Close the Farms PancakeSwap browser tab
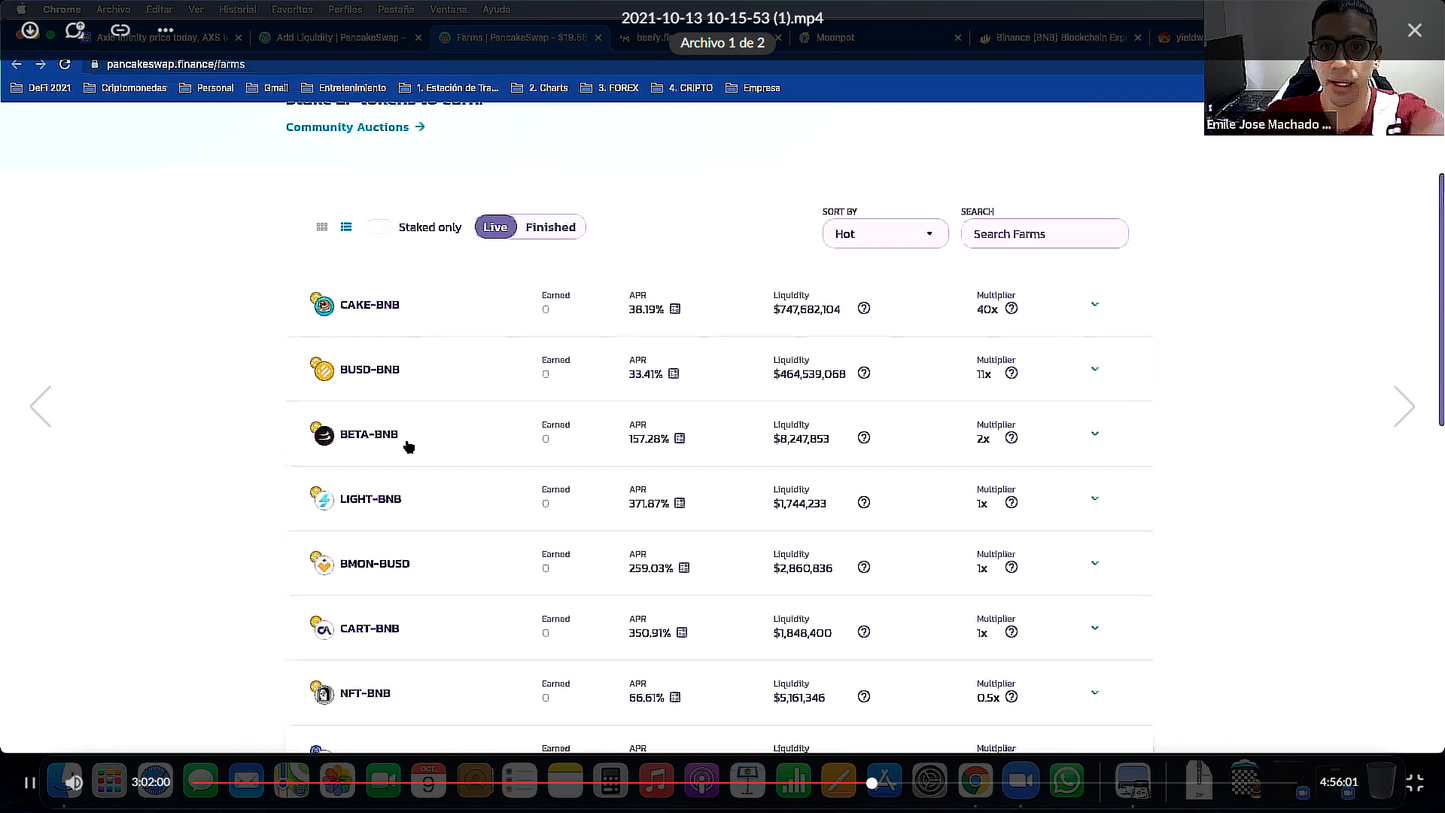Screen dimensions: 1445x813 tap(598, 38)
